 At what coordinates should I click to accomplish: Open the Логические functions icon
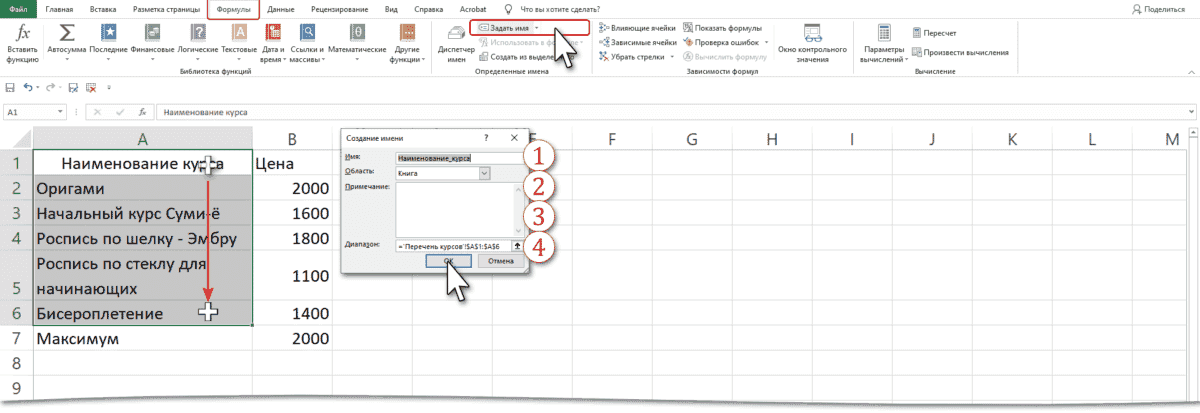196,35
